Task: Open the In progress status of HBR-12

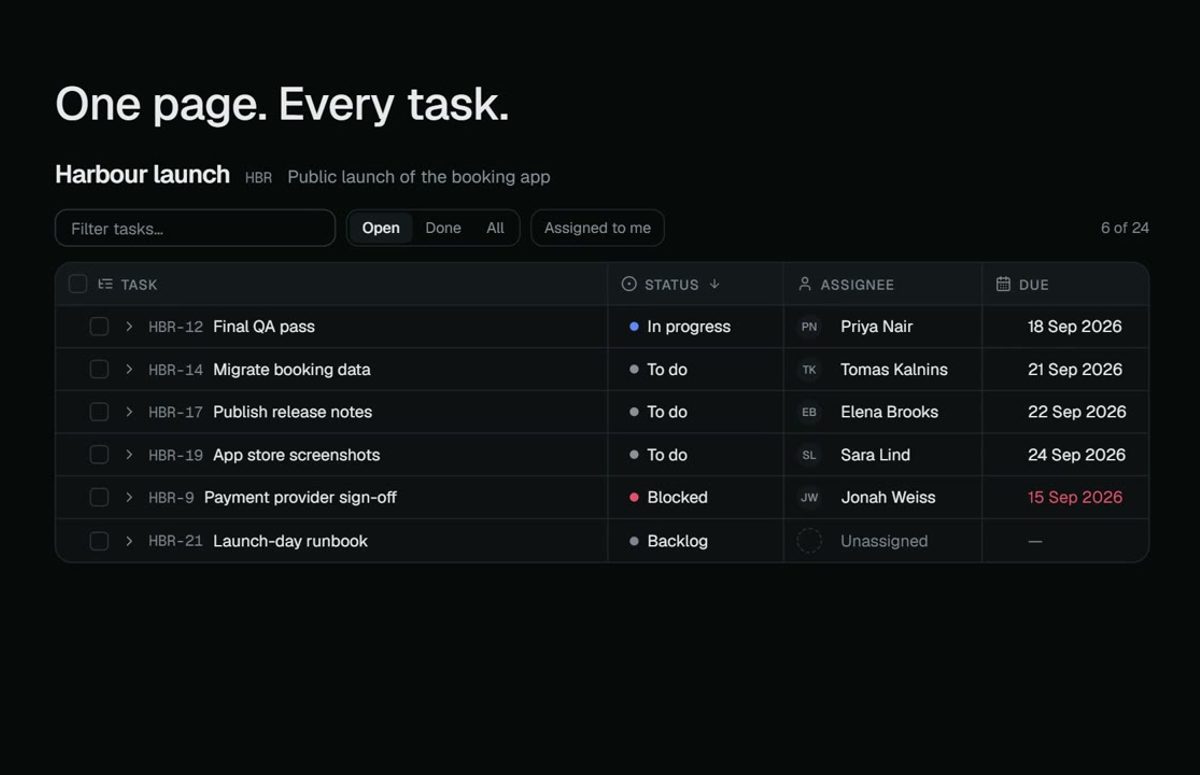Action: tap(680, 327)
